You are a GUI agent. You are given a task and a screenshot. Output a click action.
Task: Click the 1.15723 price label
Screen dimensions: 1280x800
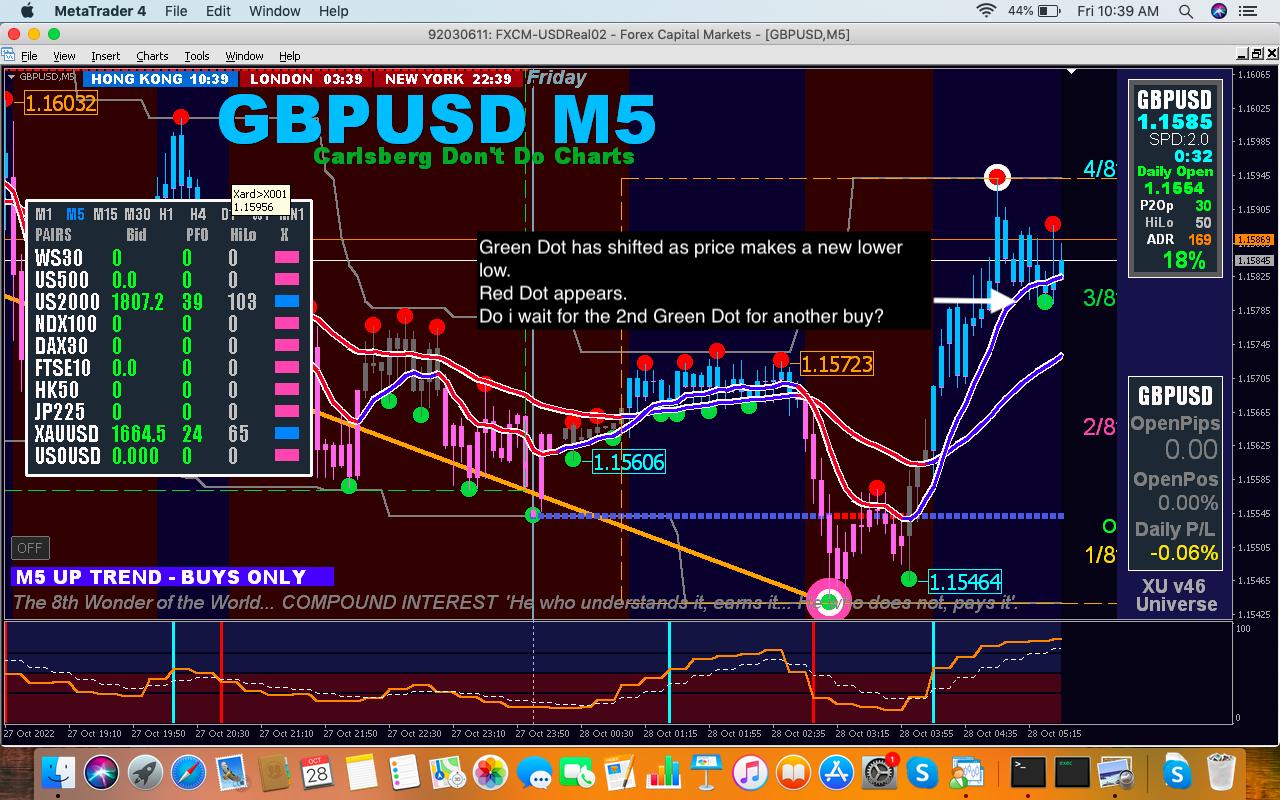pyautogui.click(x=837, y=364)
